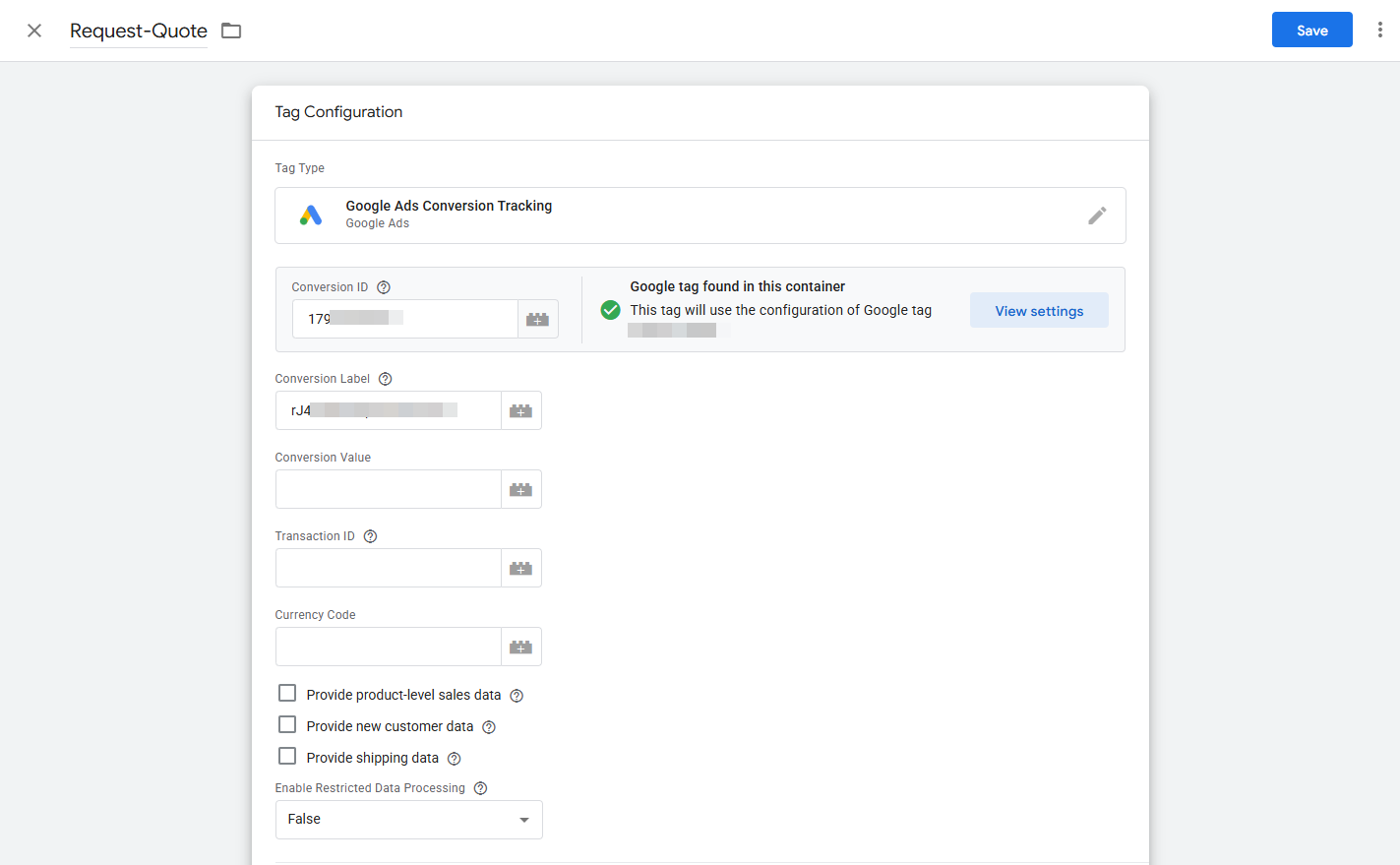Image resolution: width=1400 pixels, height=865 pixels.
Task: Close the Request-Quote tag editor
Action: [34, 31]
